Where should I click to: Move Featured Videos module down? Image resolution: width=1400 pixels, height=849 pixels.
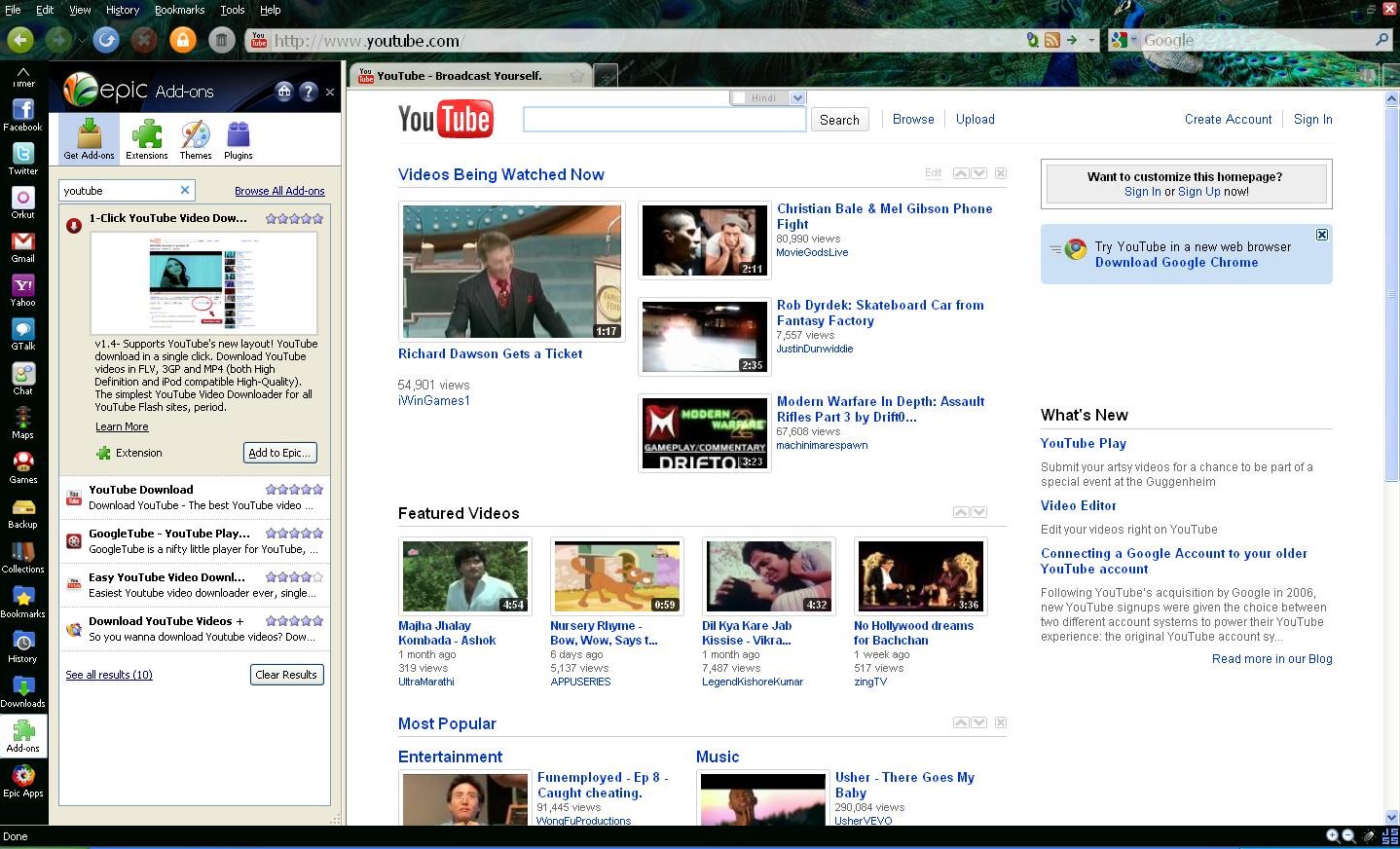pos(979,512)
